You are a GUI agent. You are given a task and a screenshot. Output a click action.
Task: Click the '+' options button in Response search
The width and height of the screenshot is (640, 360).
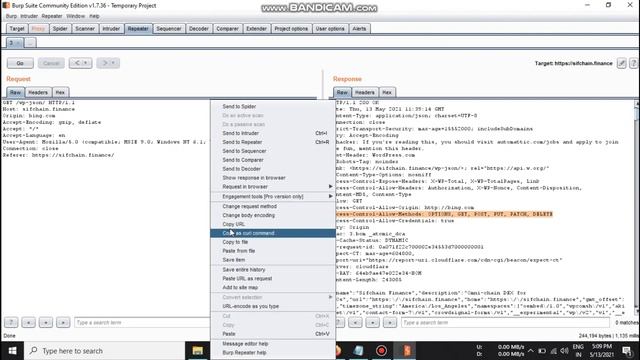click(x=372, y=322)
